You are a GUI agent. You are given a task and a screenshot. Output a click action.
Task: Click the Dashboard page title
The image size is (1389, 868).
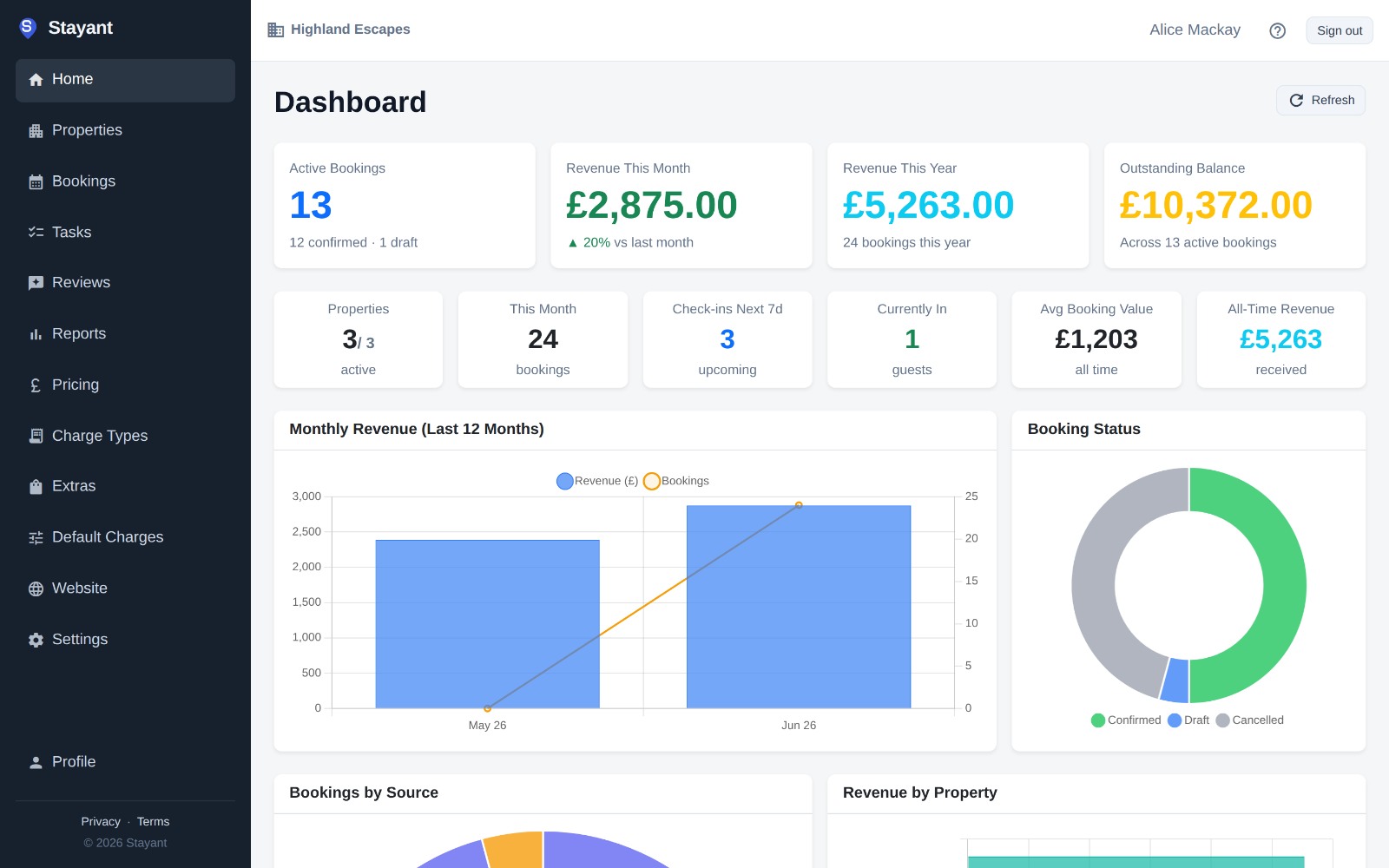click(351, 102)
